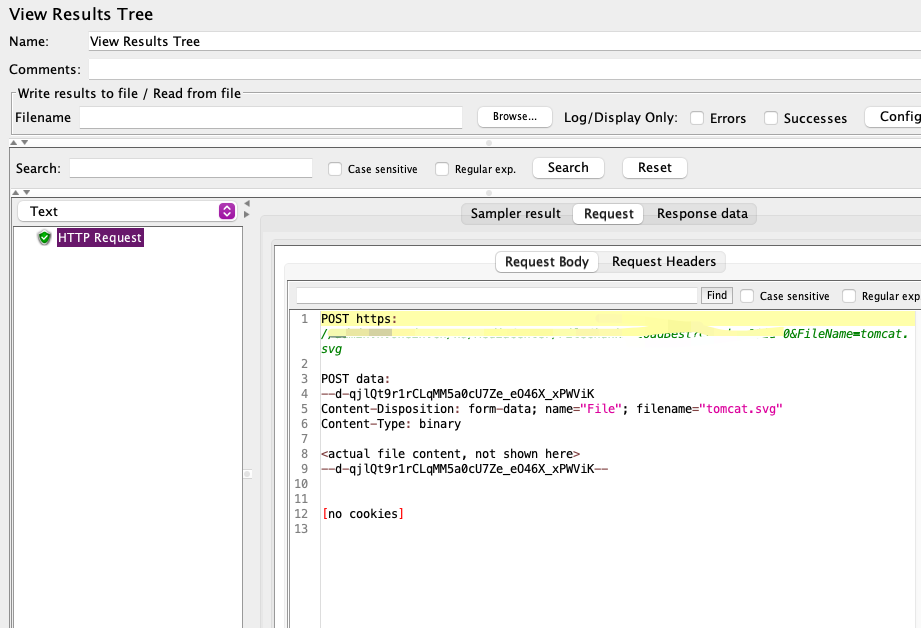Click the View Results Tree heading
921x628 pixels.
coord(81,14)
